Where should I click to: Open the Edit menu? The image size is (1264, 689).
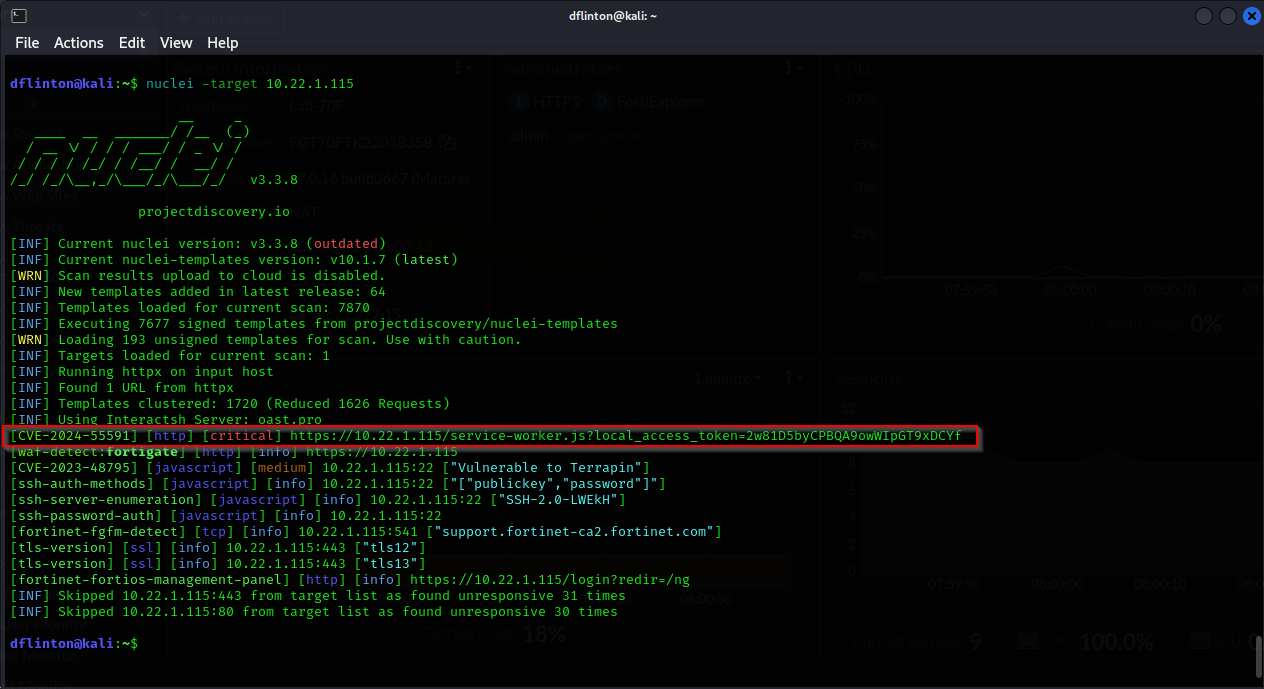coord(132,43)
